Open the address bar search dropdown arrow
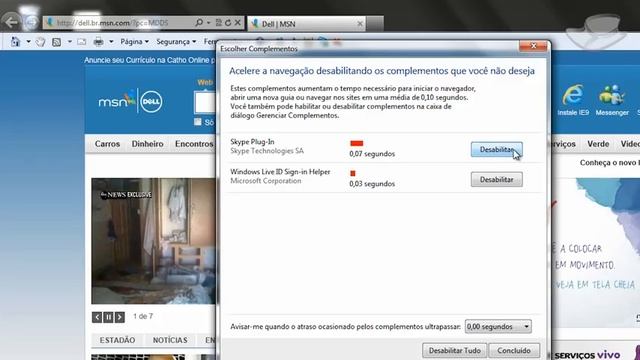640x360 pixels. [209, 23]
